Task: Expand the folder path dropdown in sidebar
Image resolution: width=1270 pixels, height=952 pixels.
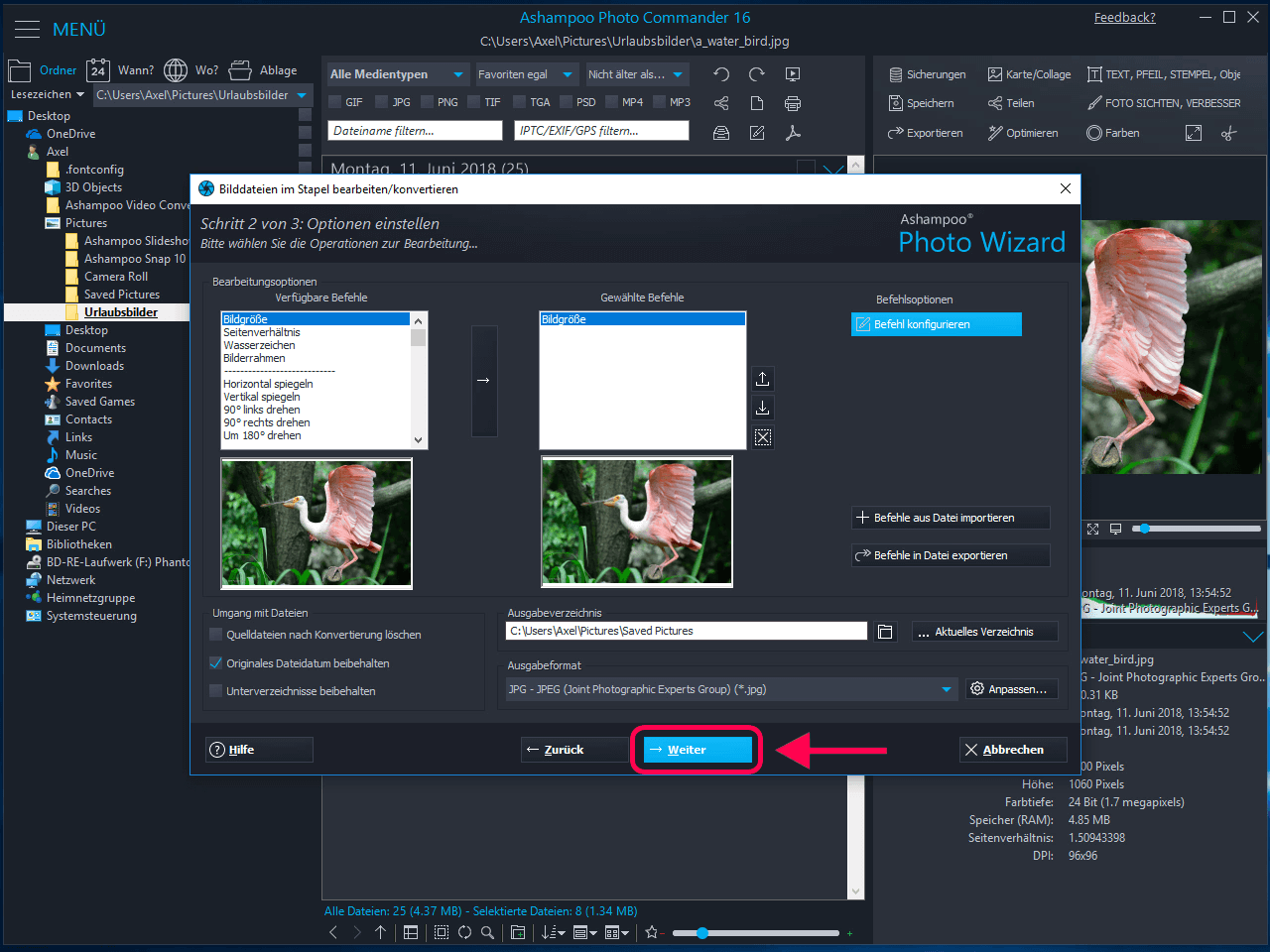Action: coord(303,95)
